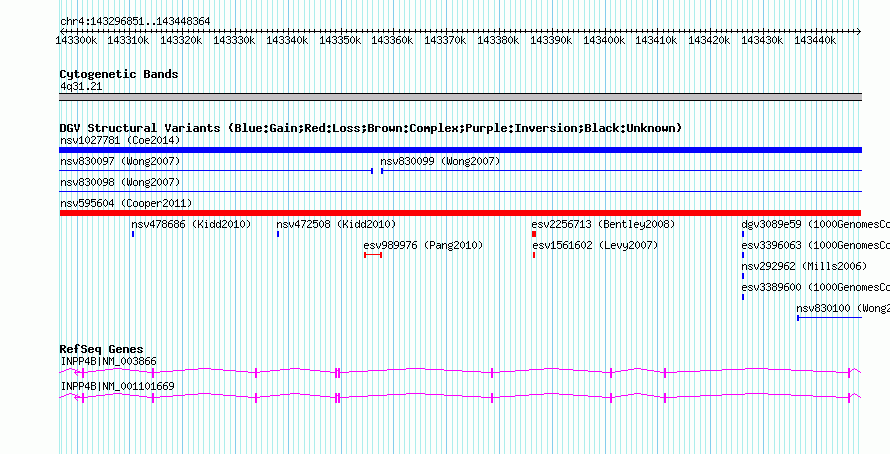Click the blue marker under nsv472508
The height and width of the screenshot is (454, 890).
tap(278, 234)
